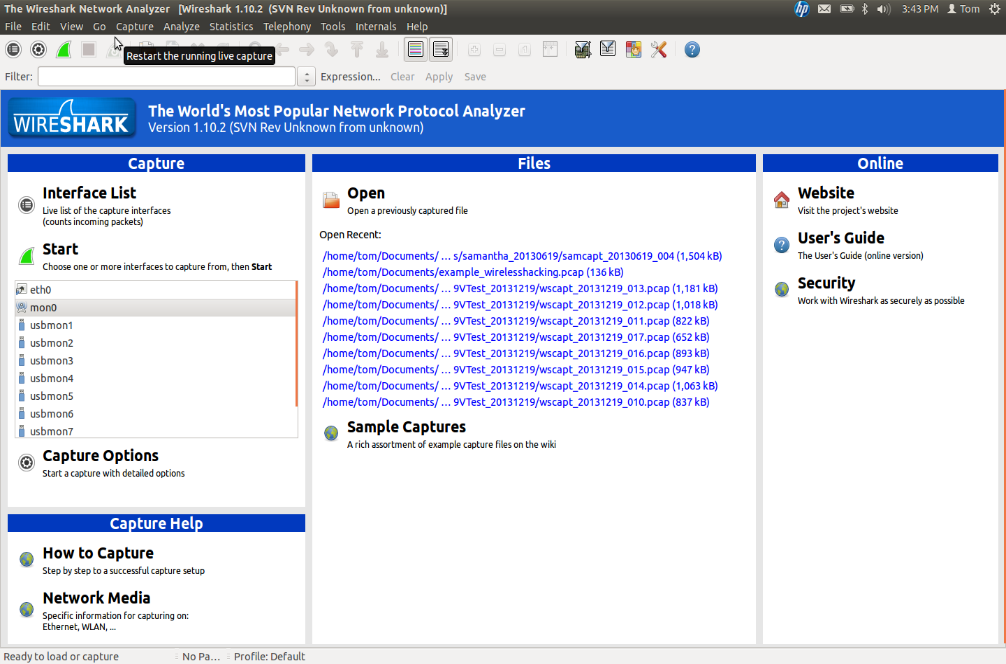
Task: Open the capture filters dialog icon
Action: click(583, 49)
